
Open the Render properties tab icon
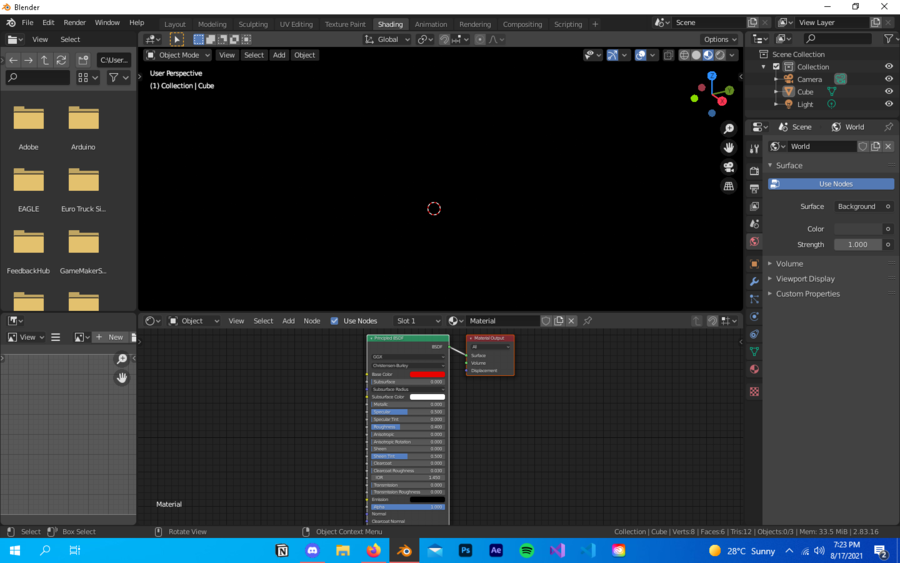coord(754,171)
